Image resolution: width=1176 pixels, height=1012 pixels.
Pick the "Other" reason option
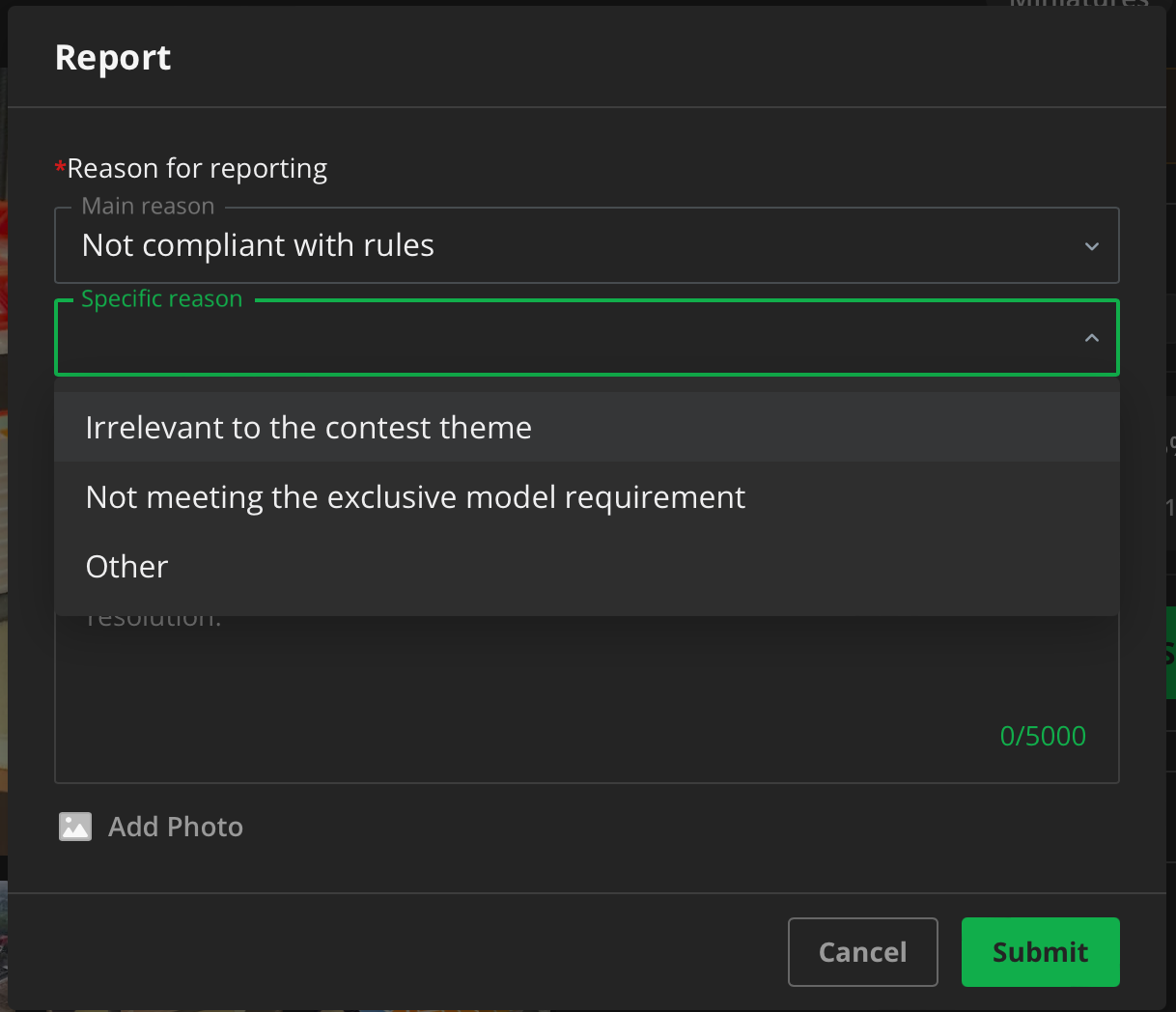coord(126,567)
